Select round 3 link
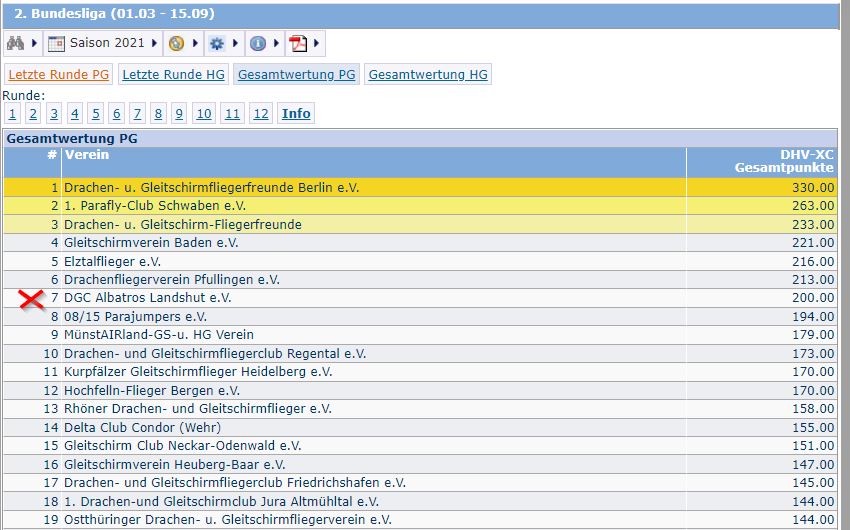Screen dimensions: 850x530 click(54, 114)
